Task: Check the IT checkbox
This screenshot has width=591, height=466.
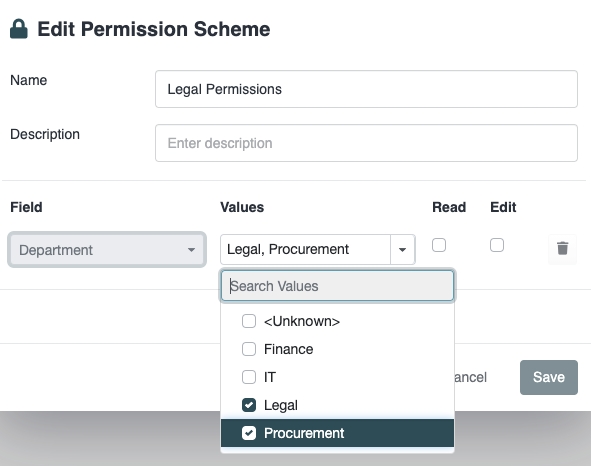Action: (x=249, y=377)
